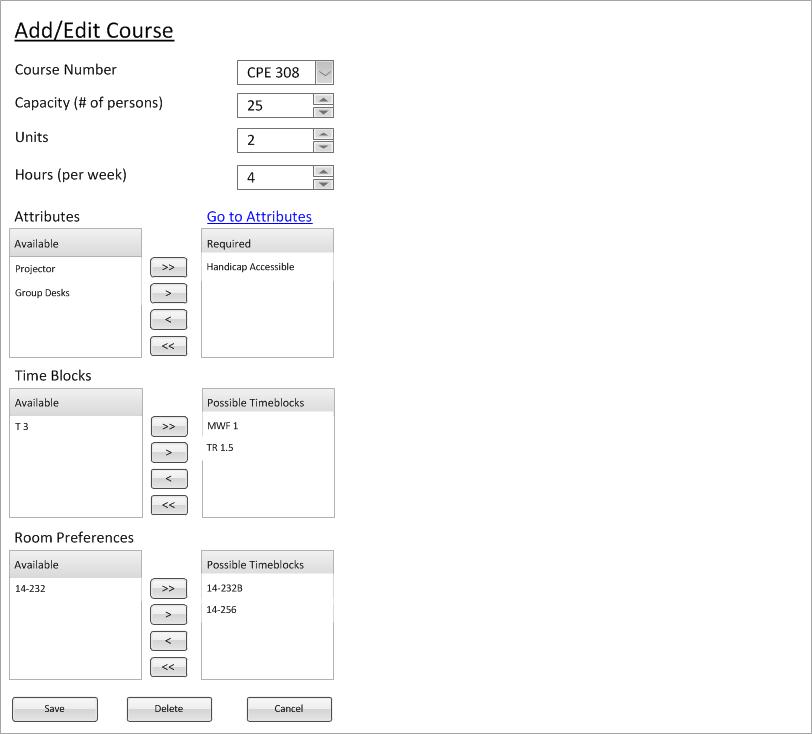Open the Course Number dropdown
812x734 pixels.
324,72
